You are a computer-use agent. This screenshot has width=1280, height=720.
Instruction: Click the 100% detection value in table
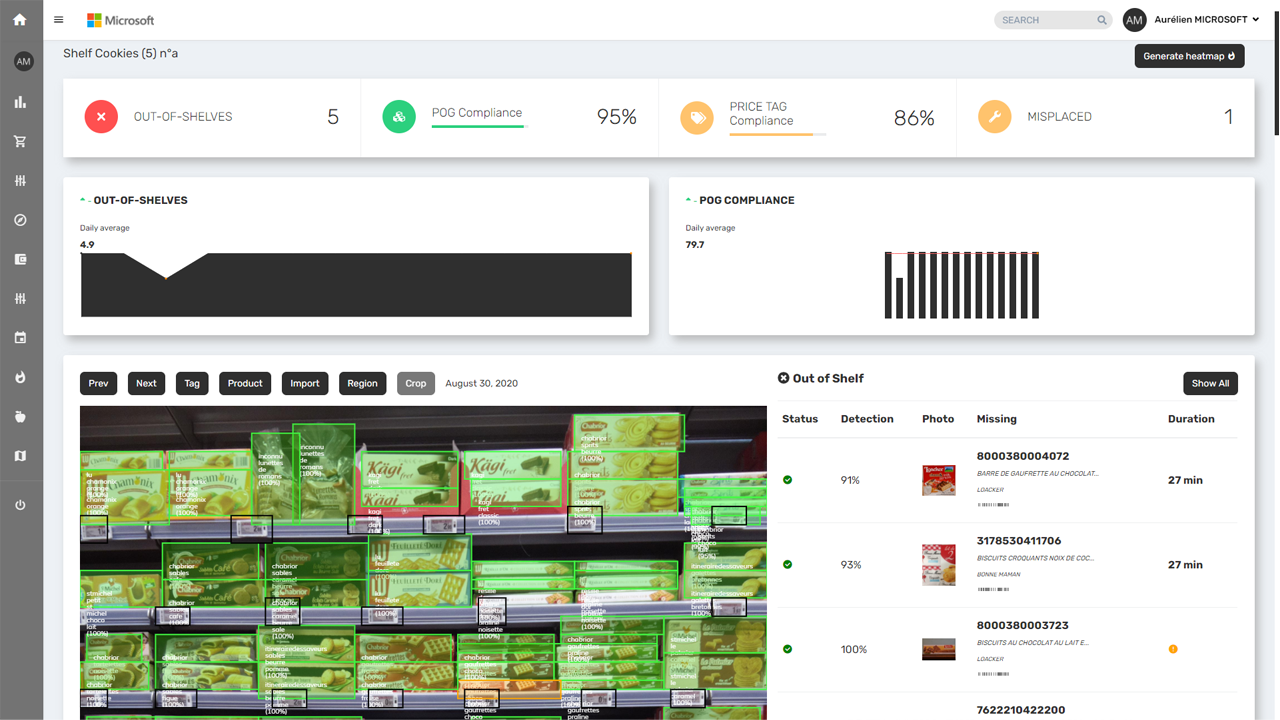(x=854, y=649)
